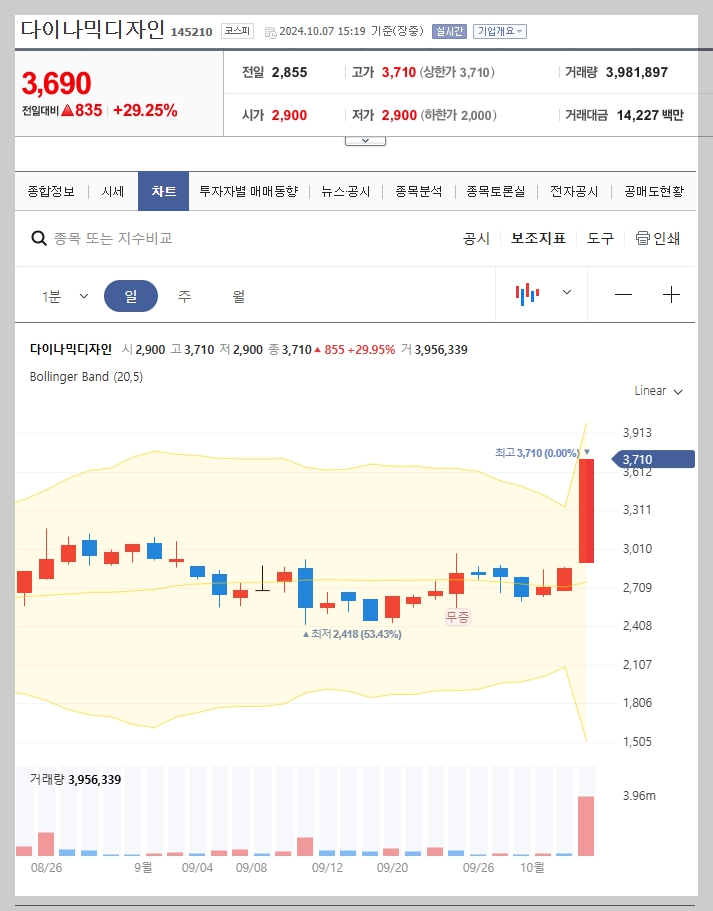This screenshot has height=911, width=713.
Task: Zoom out using the minus icon
Action: tap(624, 294)
